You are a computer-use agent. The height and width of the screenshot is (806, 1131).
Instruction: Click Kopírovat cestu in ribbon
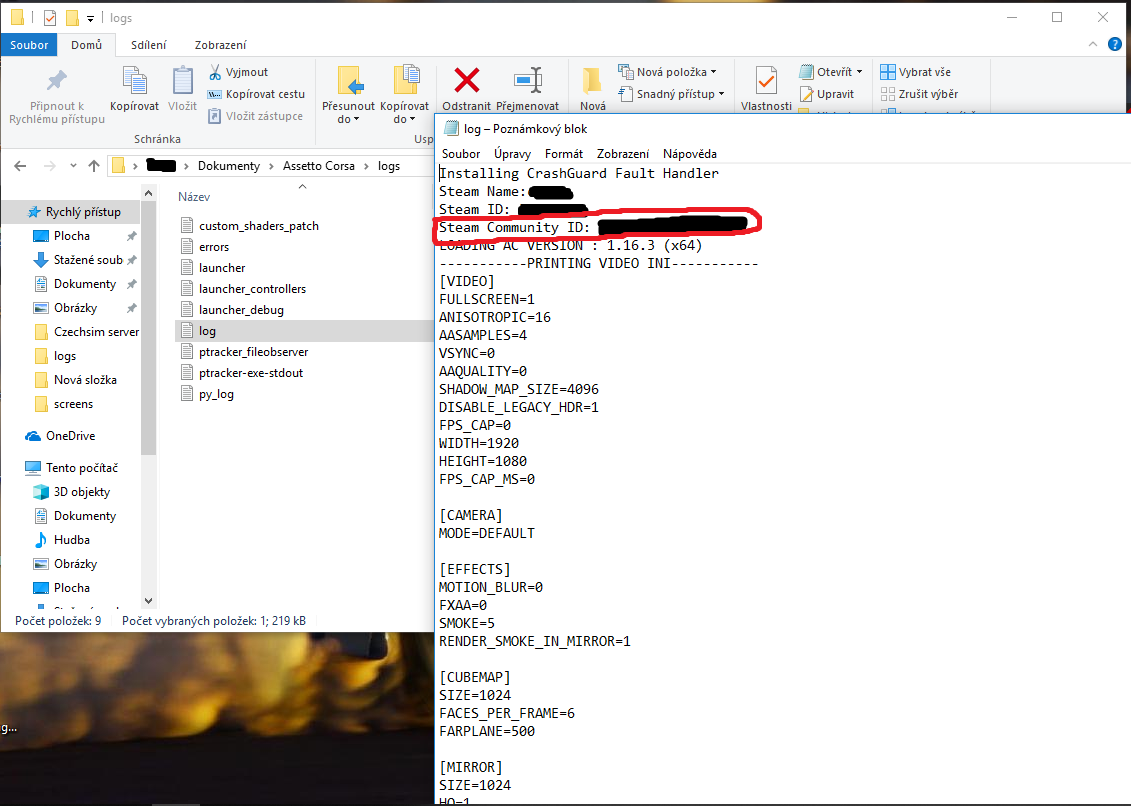[256, 94]
